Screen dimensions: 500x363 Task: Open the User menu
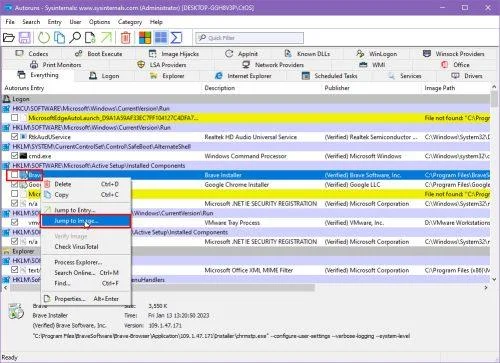(x=75, y=22)
